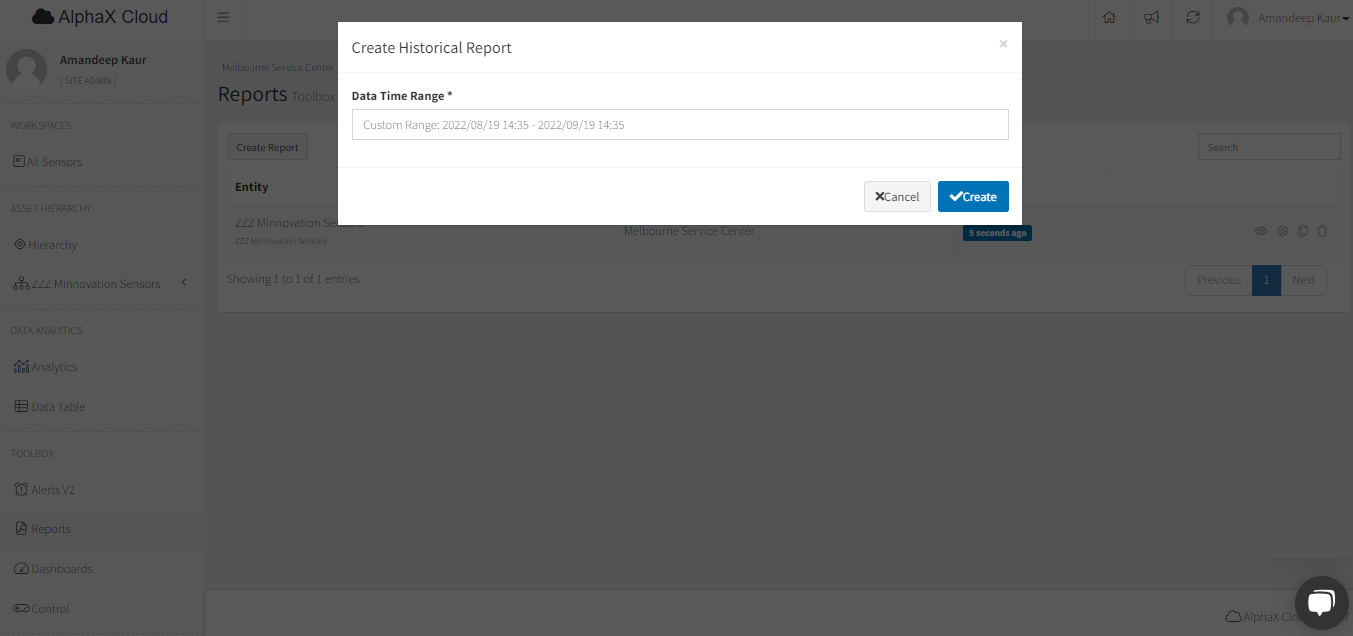
Task: Delete the report with the trash icon
Action: coord(1322,231)
